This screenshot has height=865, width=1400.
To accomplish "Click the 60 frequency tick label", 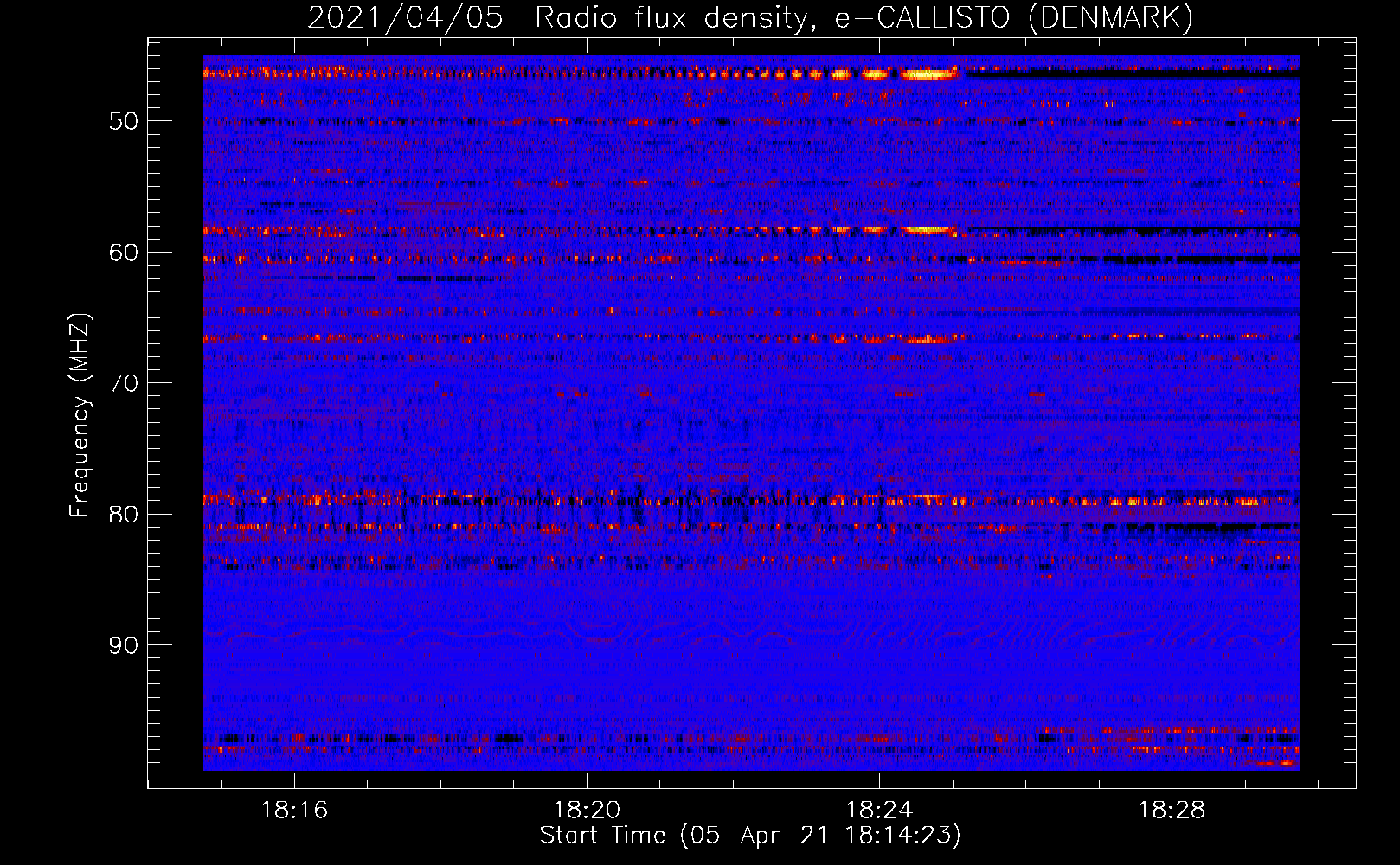I will (x=124, y=253).
